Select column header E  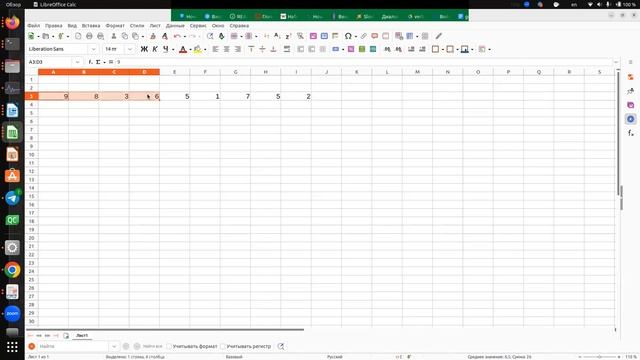pos(174,72)
